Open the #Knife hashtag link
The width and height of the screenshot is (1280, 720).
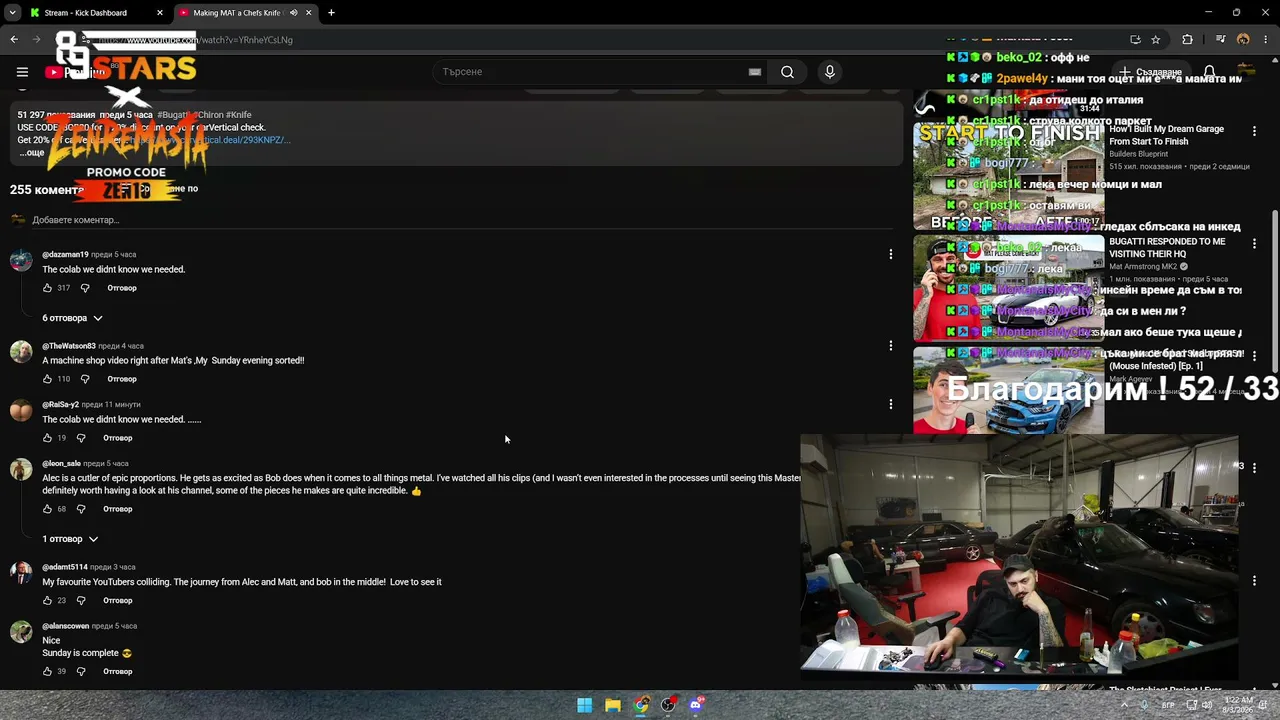pos(239,115)
